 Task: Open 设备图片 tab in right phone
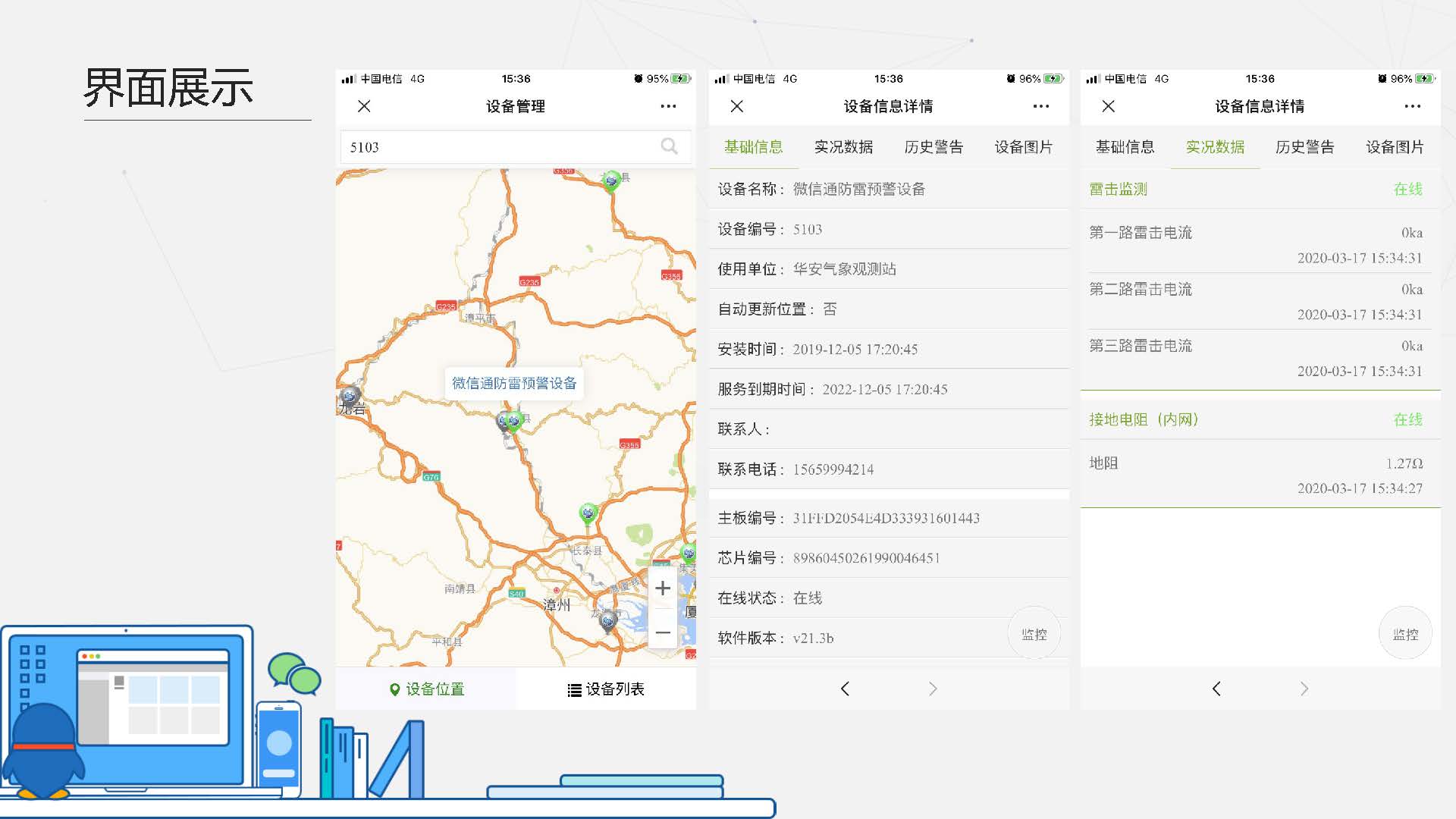click(1395, 146)
